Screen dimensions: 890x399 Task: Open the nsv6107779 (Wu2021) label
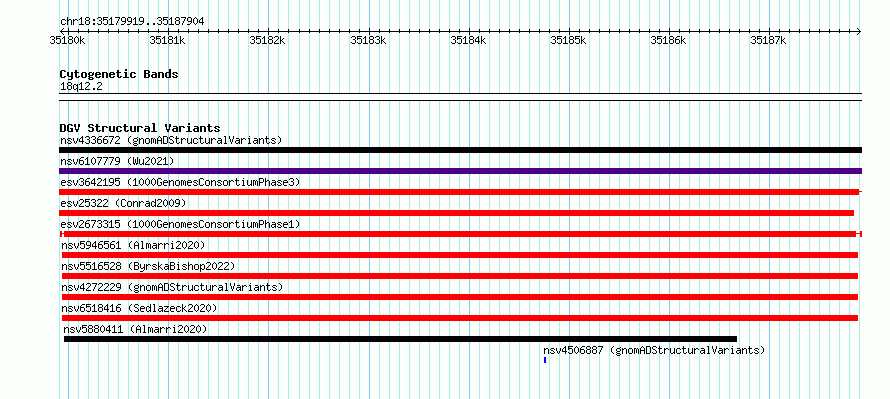[117, 161]
